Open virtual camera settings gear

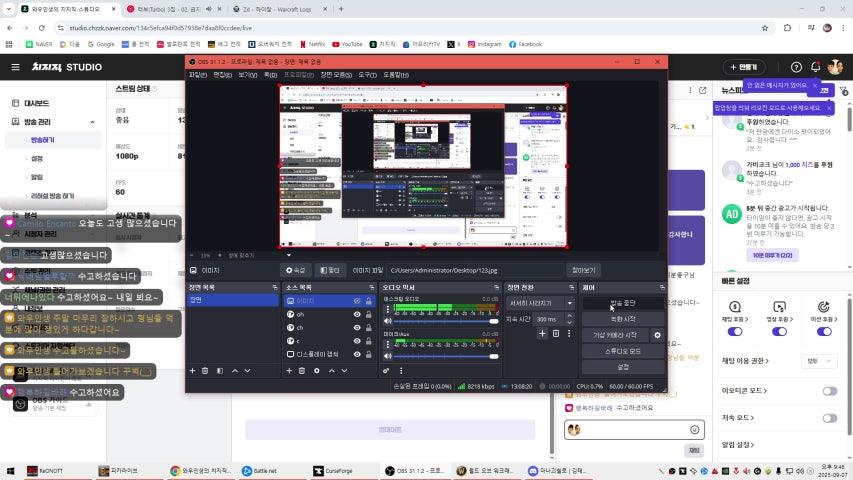point(657,335)
